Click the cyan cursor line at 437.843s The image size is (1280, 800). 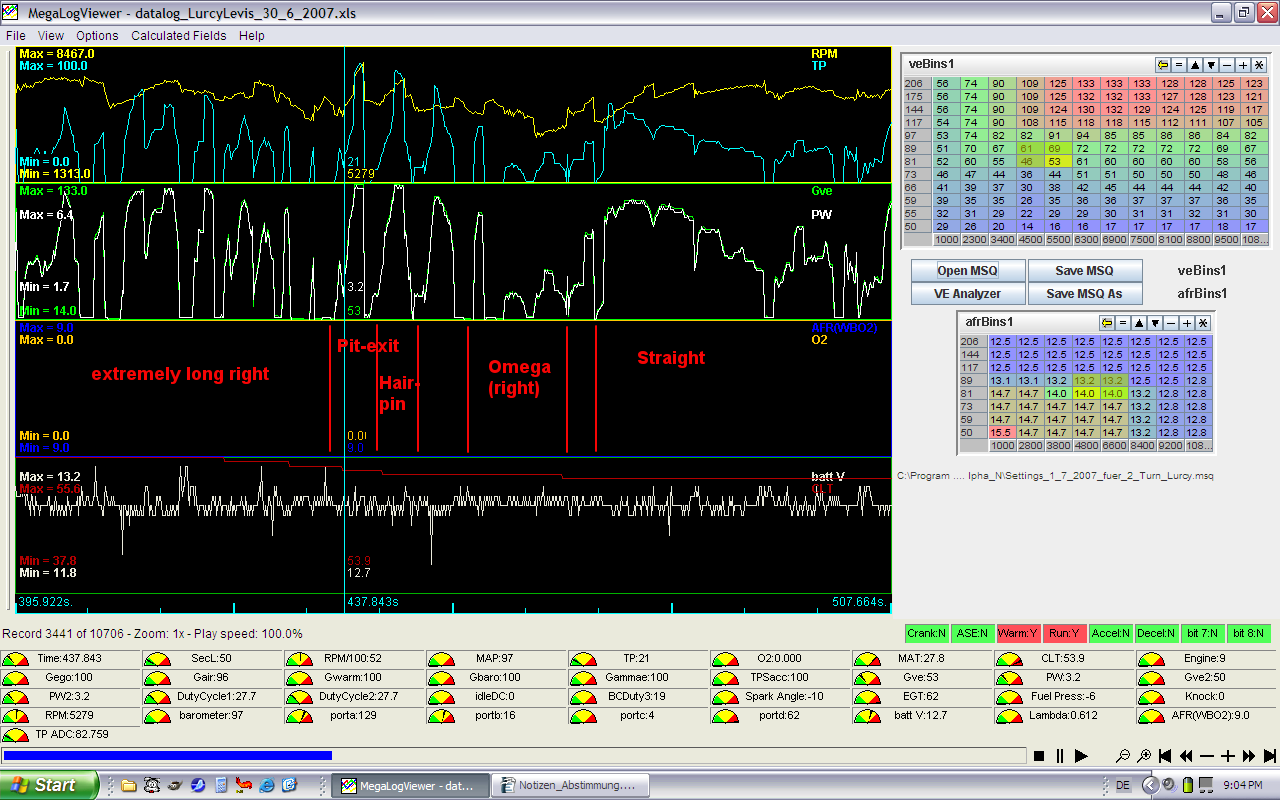click(345, 330)
